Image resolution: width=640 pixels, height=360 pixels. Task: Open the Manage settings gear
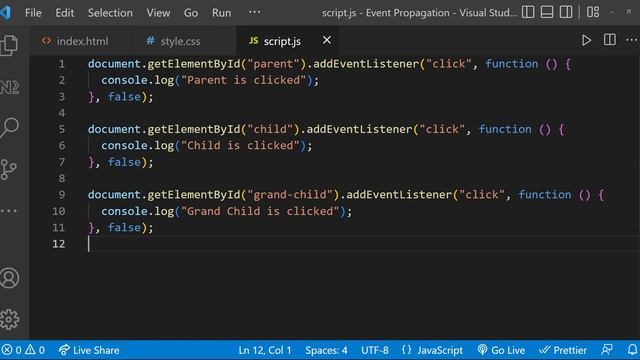pyautogui.click(x=9, y=319)
